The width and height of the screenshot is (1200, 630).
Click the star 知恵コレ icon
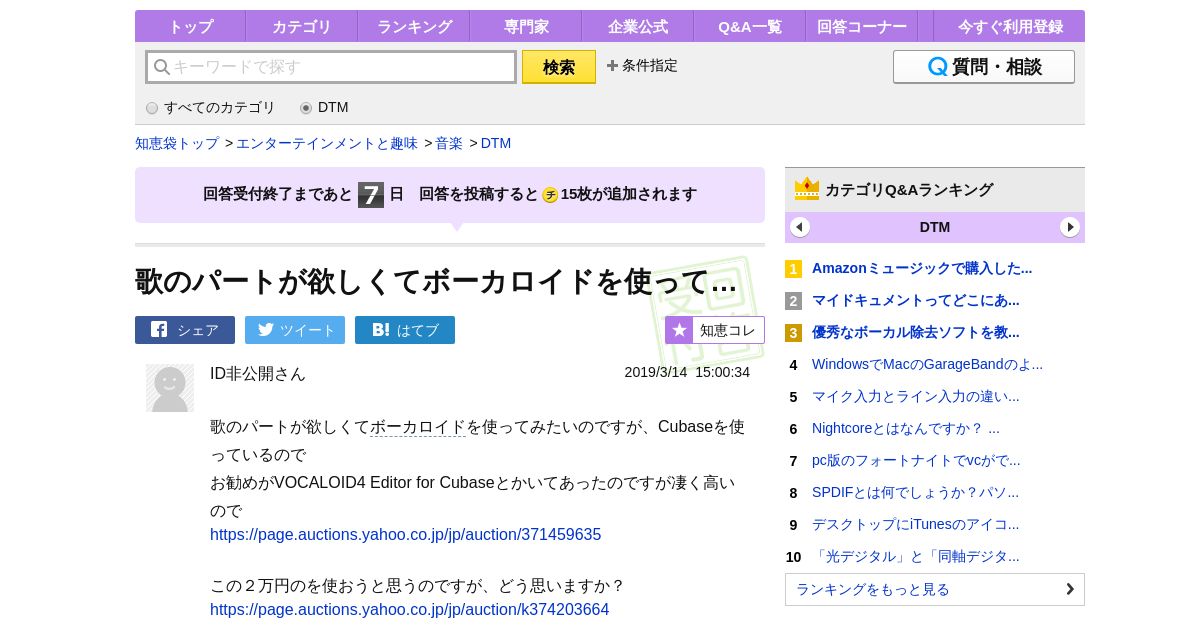tap(680, 330)
